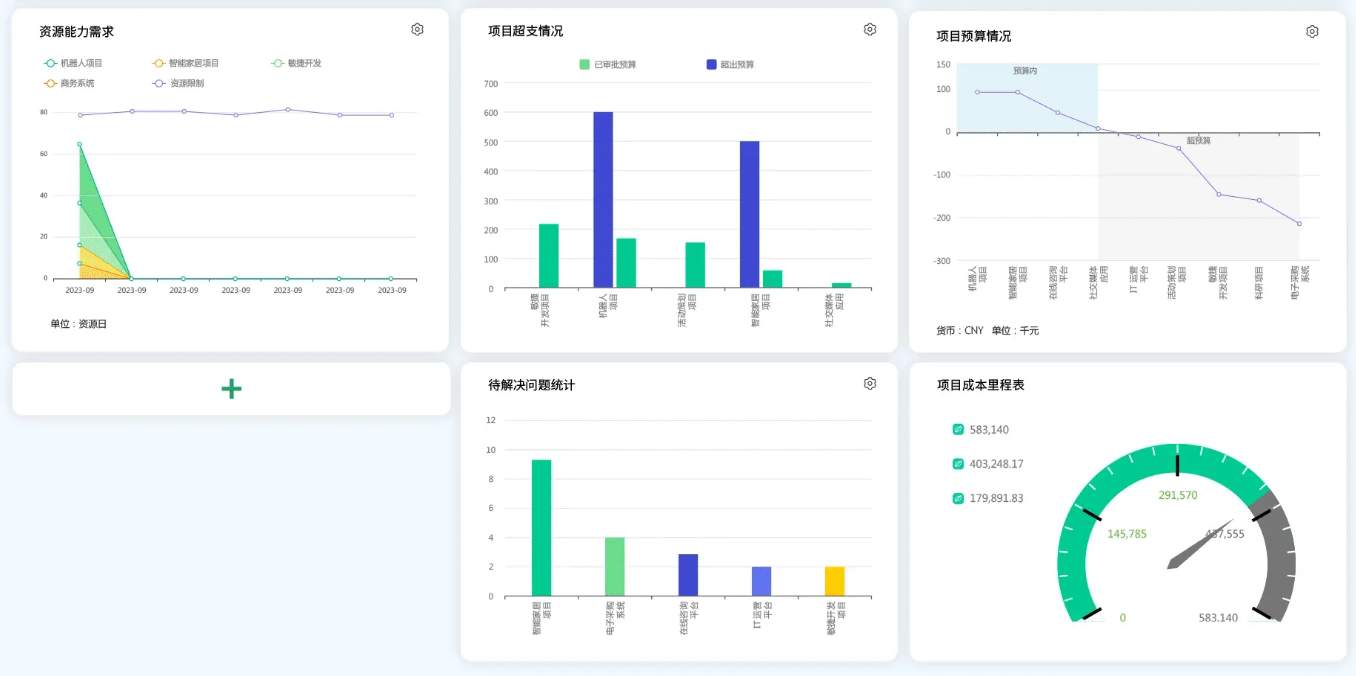Screen dimensions: 1356x676
Task: Open settings gear on 资源能力需求 card
Action: [417, 29]
